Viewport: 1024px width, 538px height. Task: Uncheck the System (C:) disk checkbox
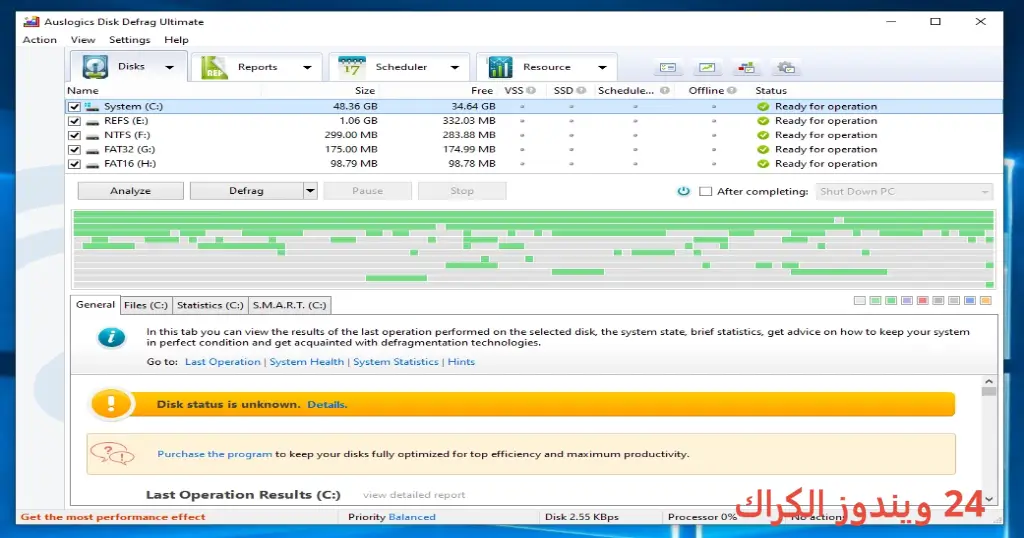74,106
